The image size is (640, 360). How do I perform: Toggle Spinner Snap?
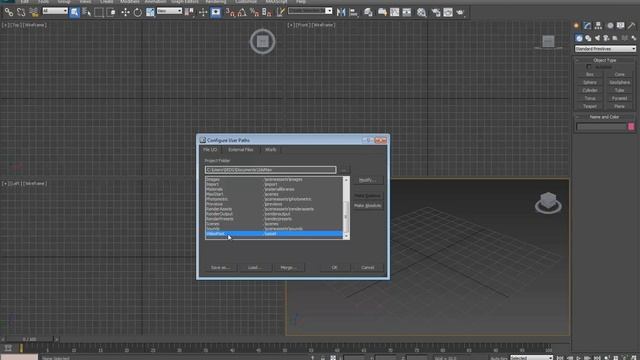click(267, 12)
